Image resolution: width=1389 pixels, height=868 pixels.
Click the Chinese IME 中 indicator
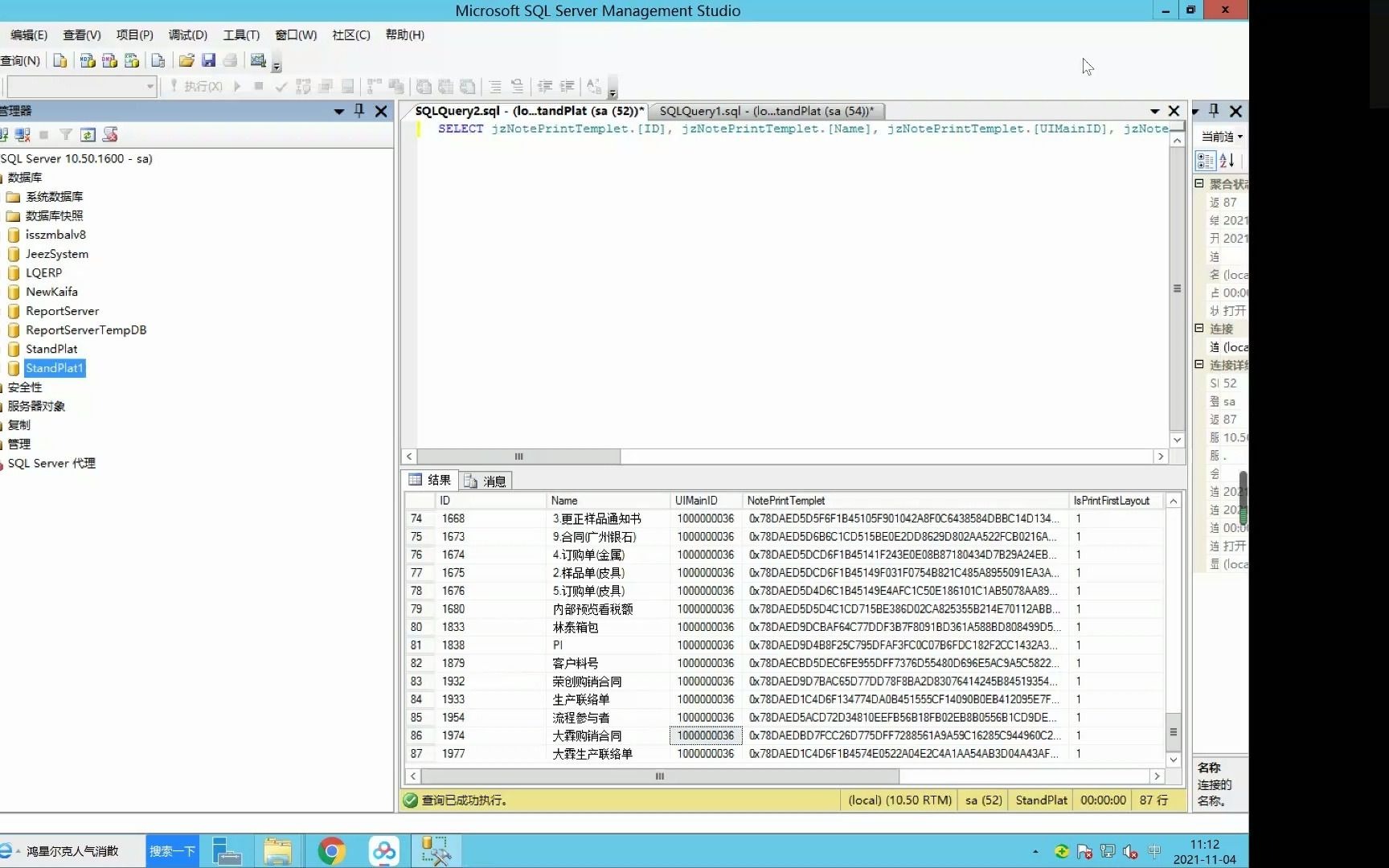(x=1154, y=851)
